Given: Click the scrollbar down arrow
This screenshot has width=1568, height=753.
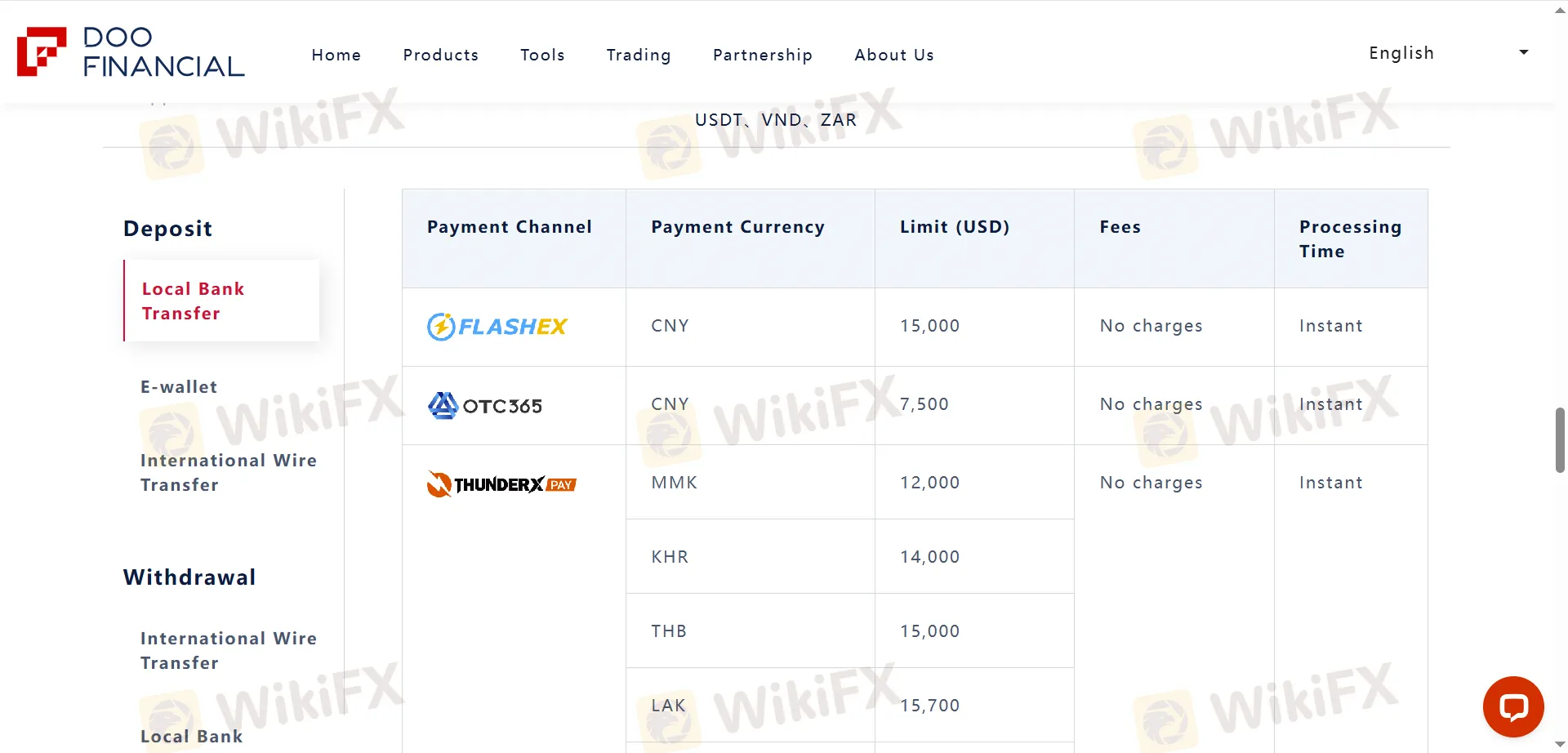Looking at the screenshot, I should (1560, 745).
